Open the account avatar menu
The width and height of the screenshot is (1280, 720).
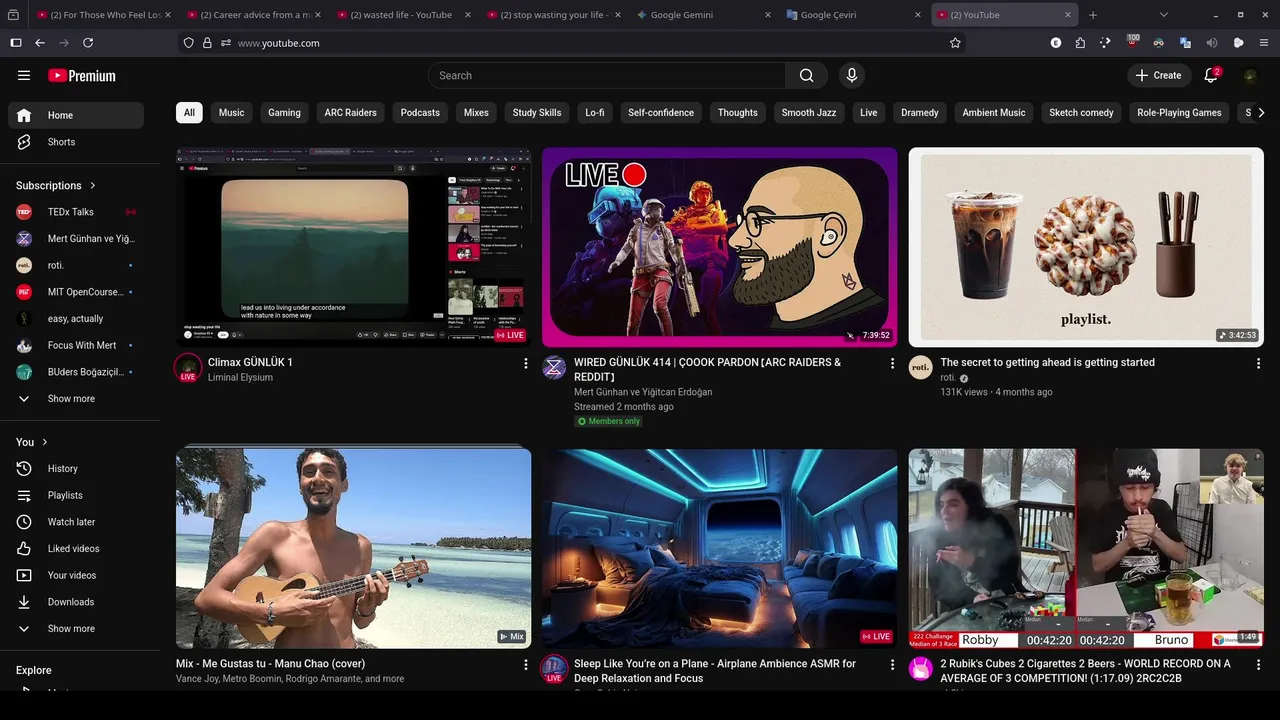point(1250,75)
